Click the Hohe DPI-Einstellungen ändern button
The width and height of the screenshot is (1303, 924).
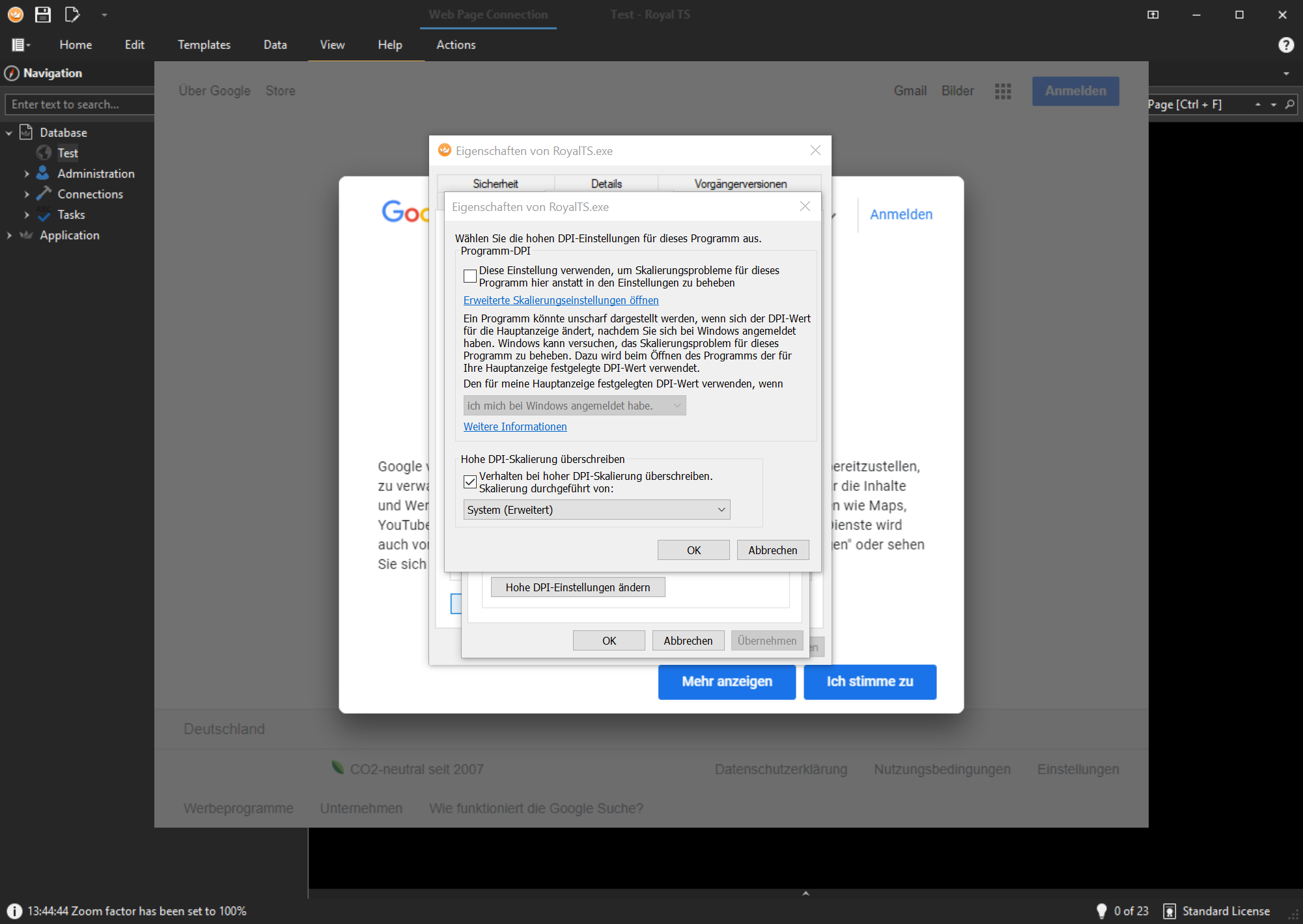578,587
